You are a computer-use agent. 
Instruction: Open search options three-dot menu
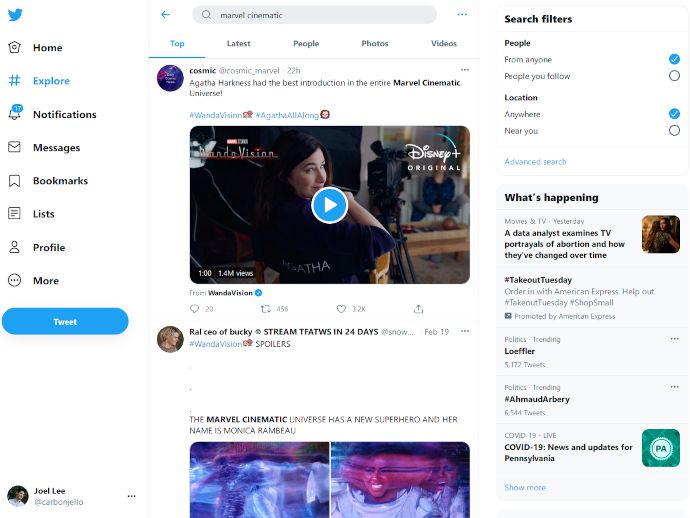pos(462,15)
